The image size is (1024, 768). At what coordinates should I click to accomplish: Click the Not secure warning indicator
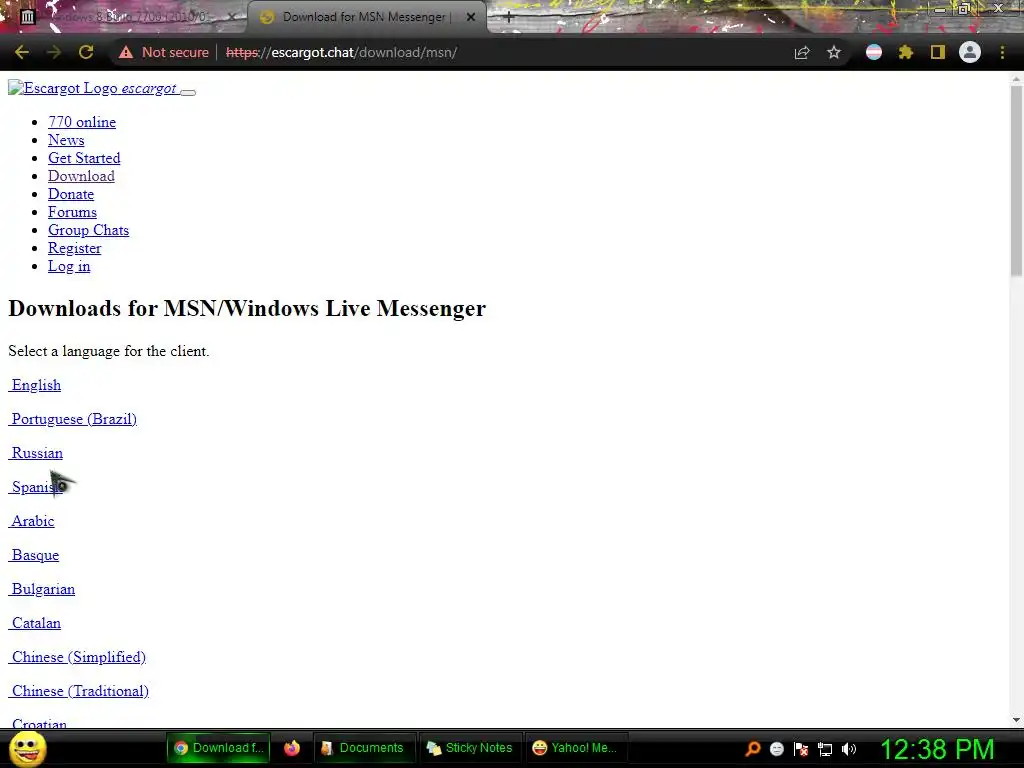164,52
